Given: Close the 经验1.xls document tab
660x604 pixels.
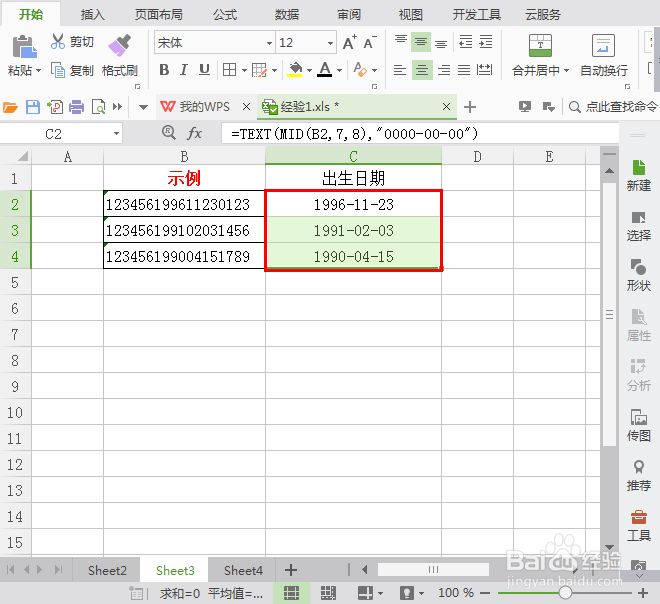Looking at the screenshot, I should click(446, 107).
